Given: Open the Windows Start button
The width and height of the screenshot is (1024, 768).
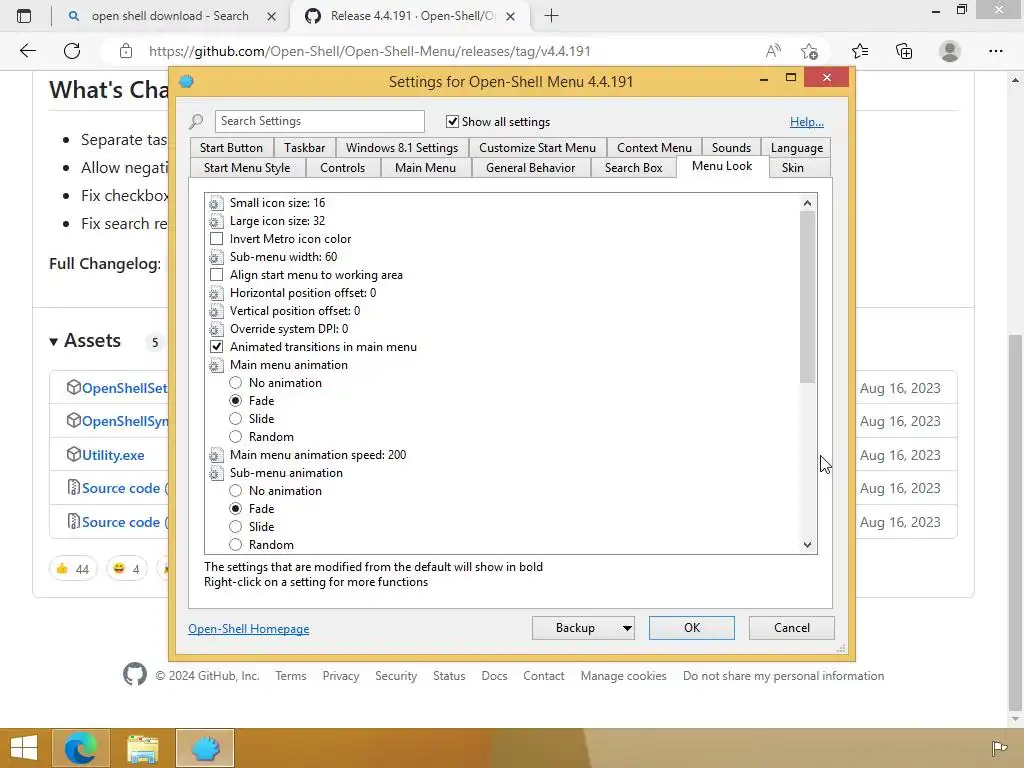Looking at the screenshot, I should pyautogui.click(x=24, y=748).
